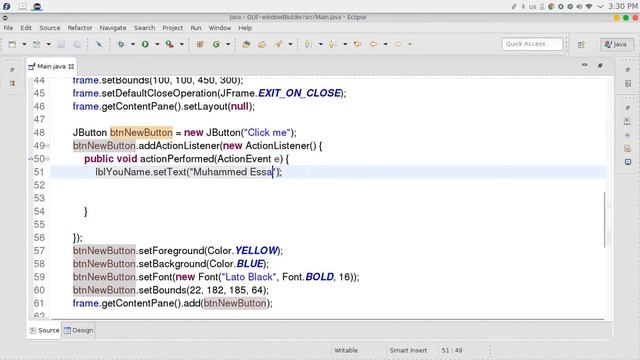Open the Debug configurations dropdown arrow
640x360 pixels.
[x=133, y=44]
